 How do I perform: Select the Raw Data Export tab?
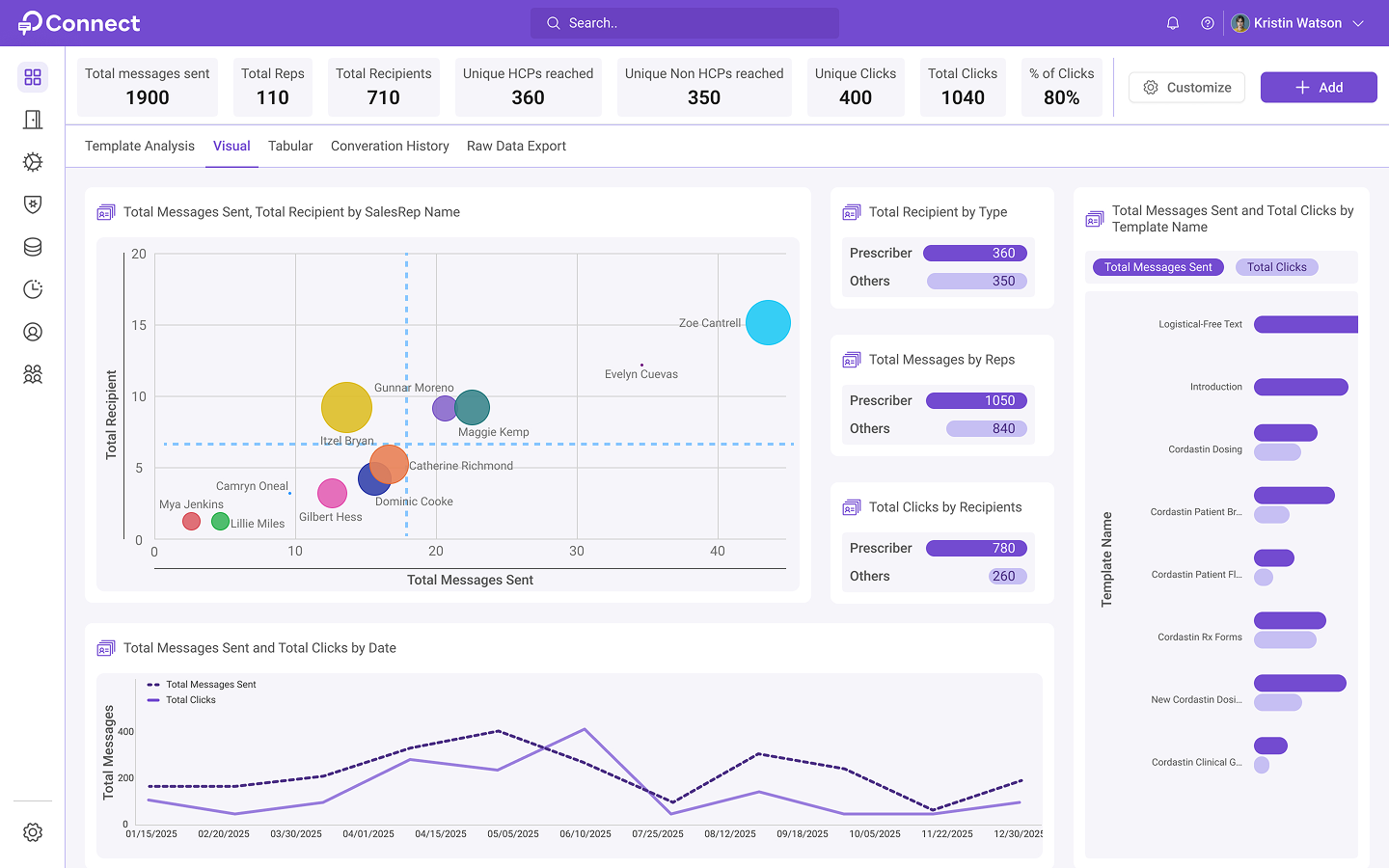tap(516, 146)
